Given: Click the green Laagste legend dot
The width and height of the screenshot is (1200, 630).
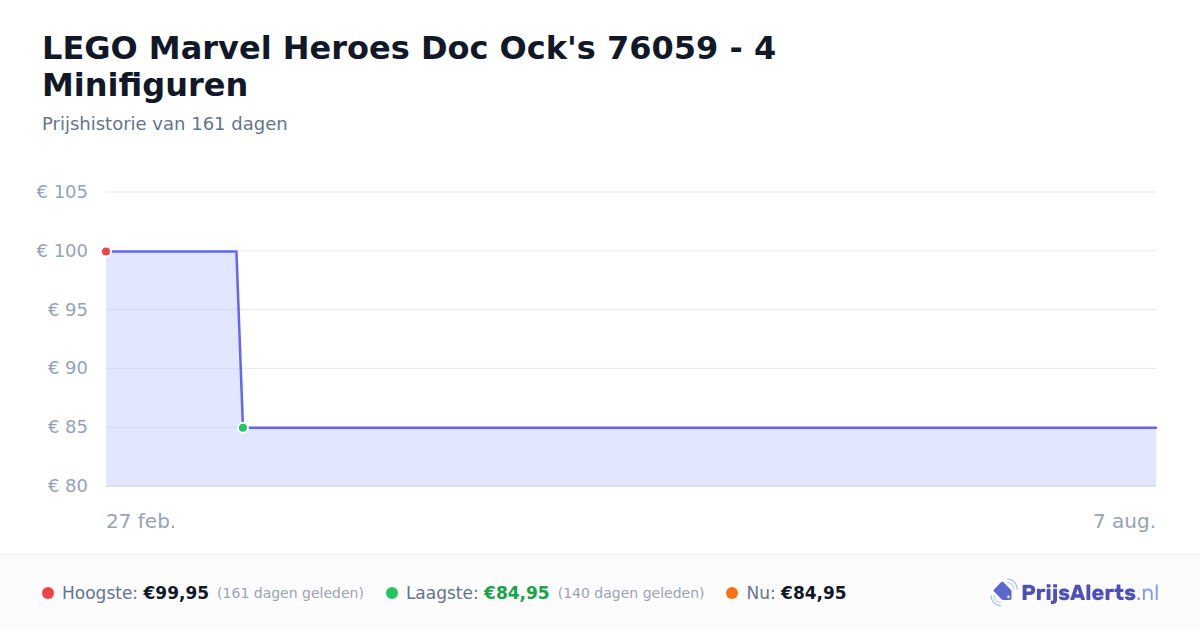Looking at the screenshot, I should (392, 593).
